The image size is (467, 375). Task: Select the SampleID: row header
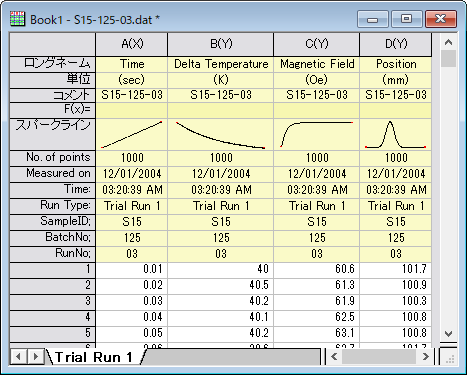point(53,222)
